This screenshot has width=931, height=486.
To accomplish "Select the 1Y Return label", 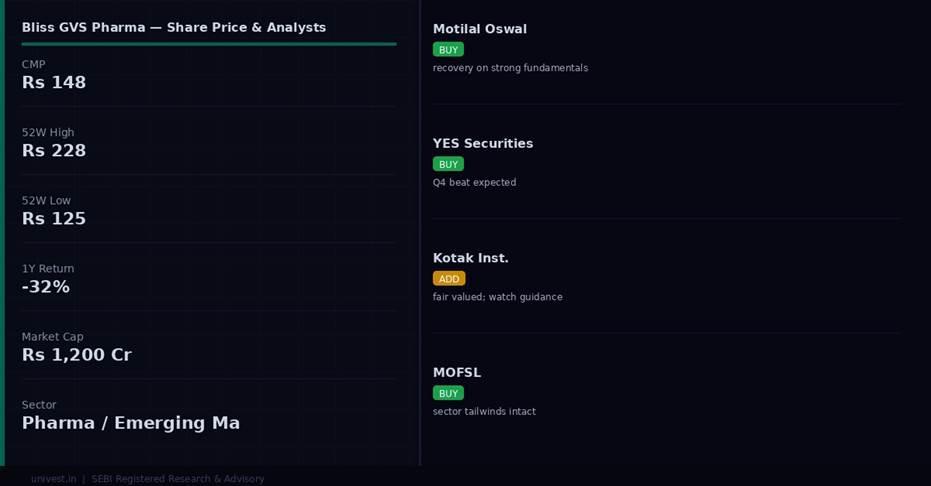I will click(48, 268).
